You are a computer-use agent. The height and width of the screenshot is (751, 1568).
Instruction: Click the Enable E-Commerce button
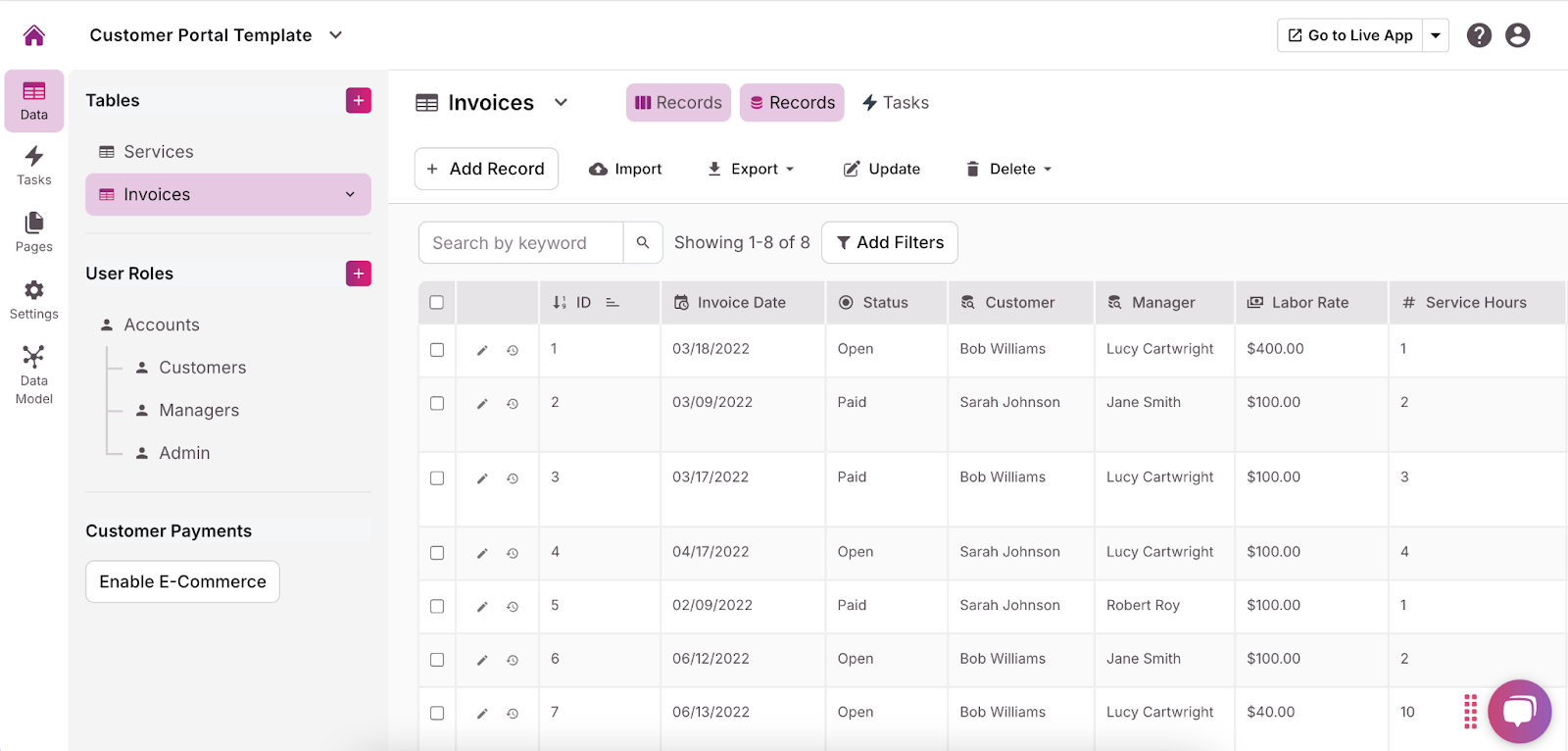tap(182, 581)
